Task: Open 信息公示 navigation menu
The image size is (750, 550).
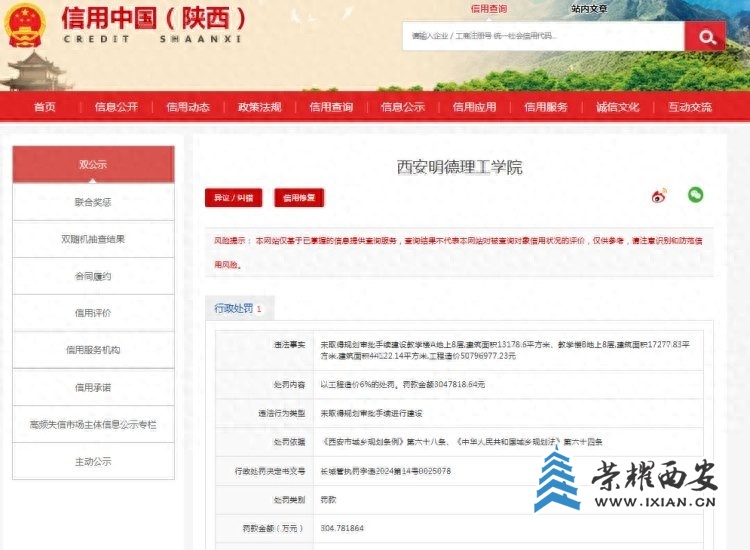Action: pos(403,107)
